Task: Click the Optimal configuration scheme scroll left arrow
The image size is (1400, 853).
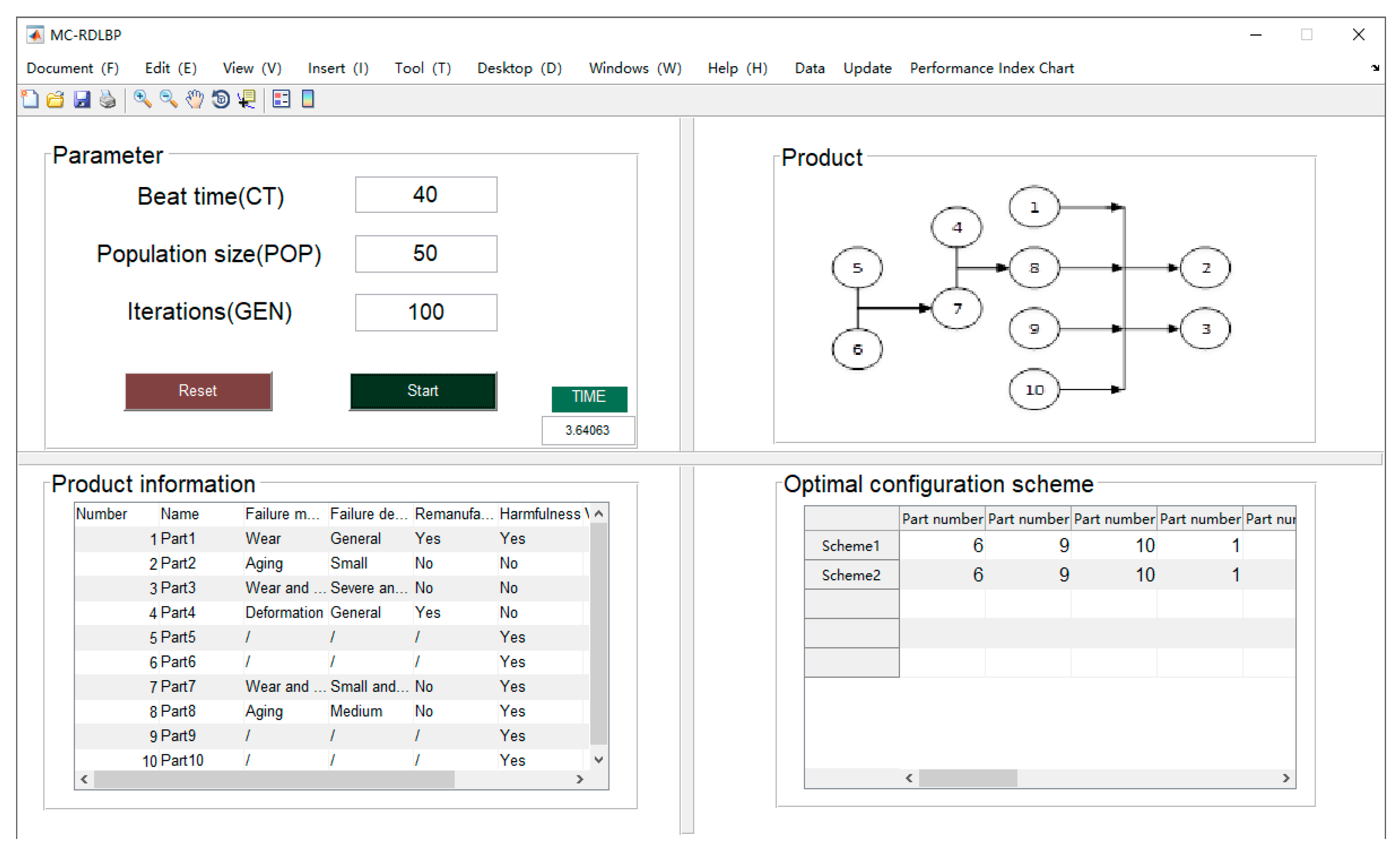Action: click(x=909, y=778)
